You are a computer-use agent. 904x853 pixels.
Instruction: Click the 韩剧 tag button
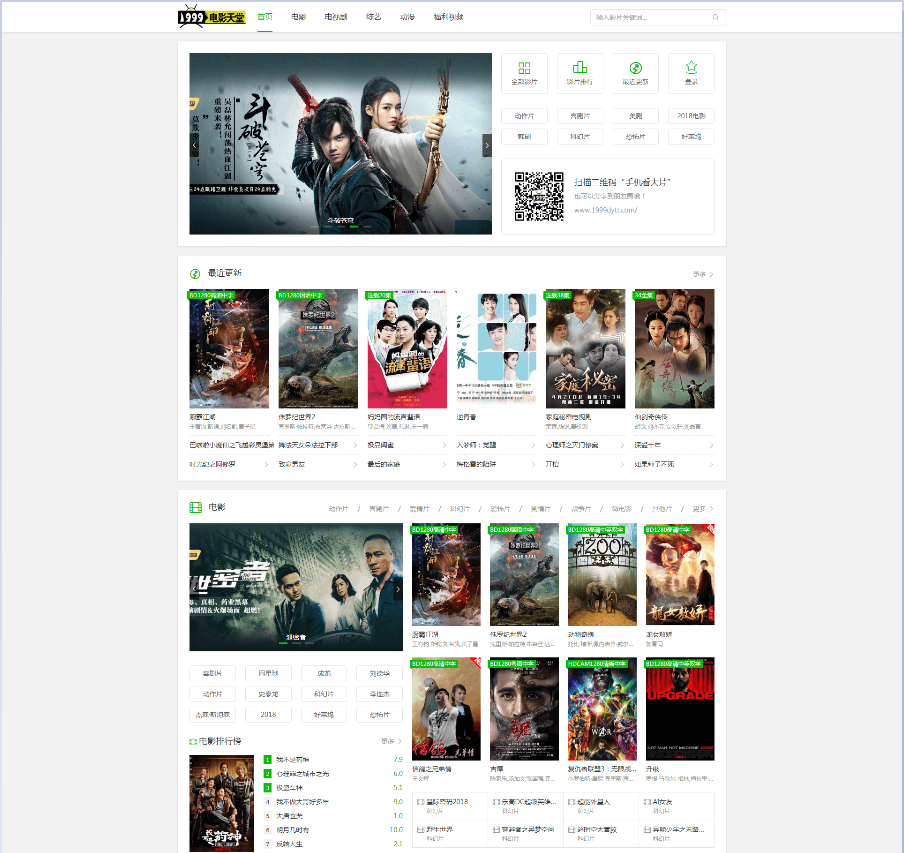[524, 137]
